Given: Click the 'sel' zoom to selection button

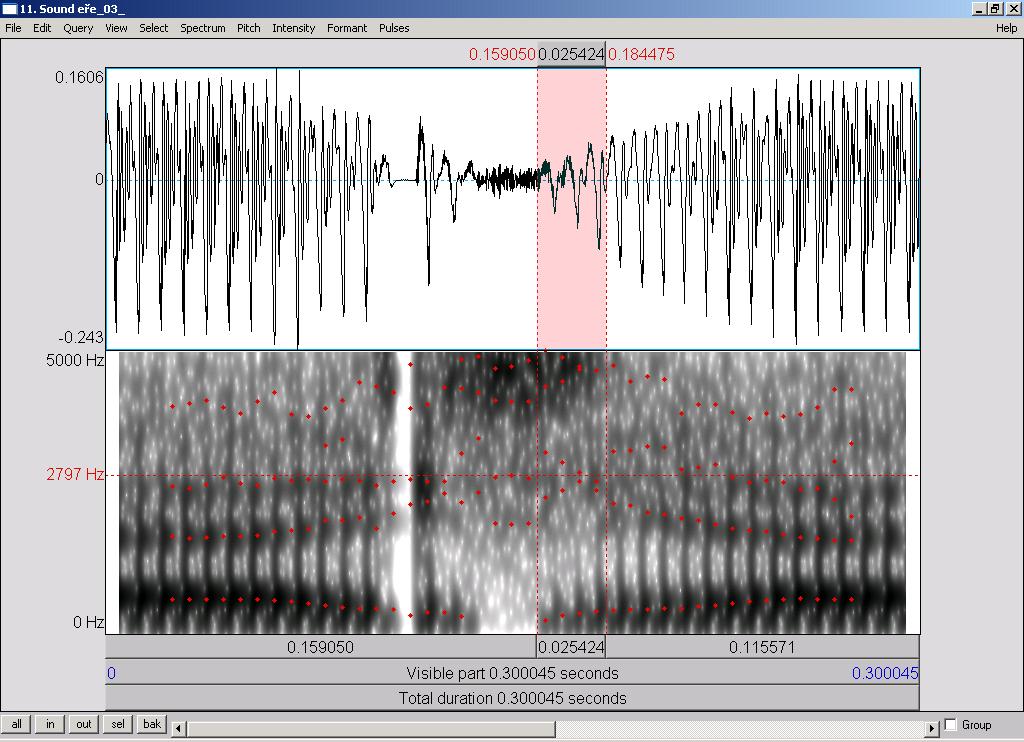Looking at the screenshot, I should click(118, 724).
